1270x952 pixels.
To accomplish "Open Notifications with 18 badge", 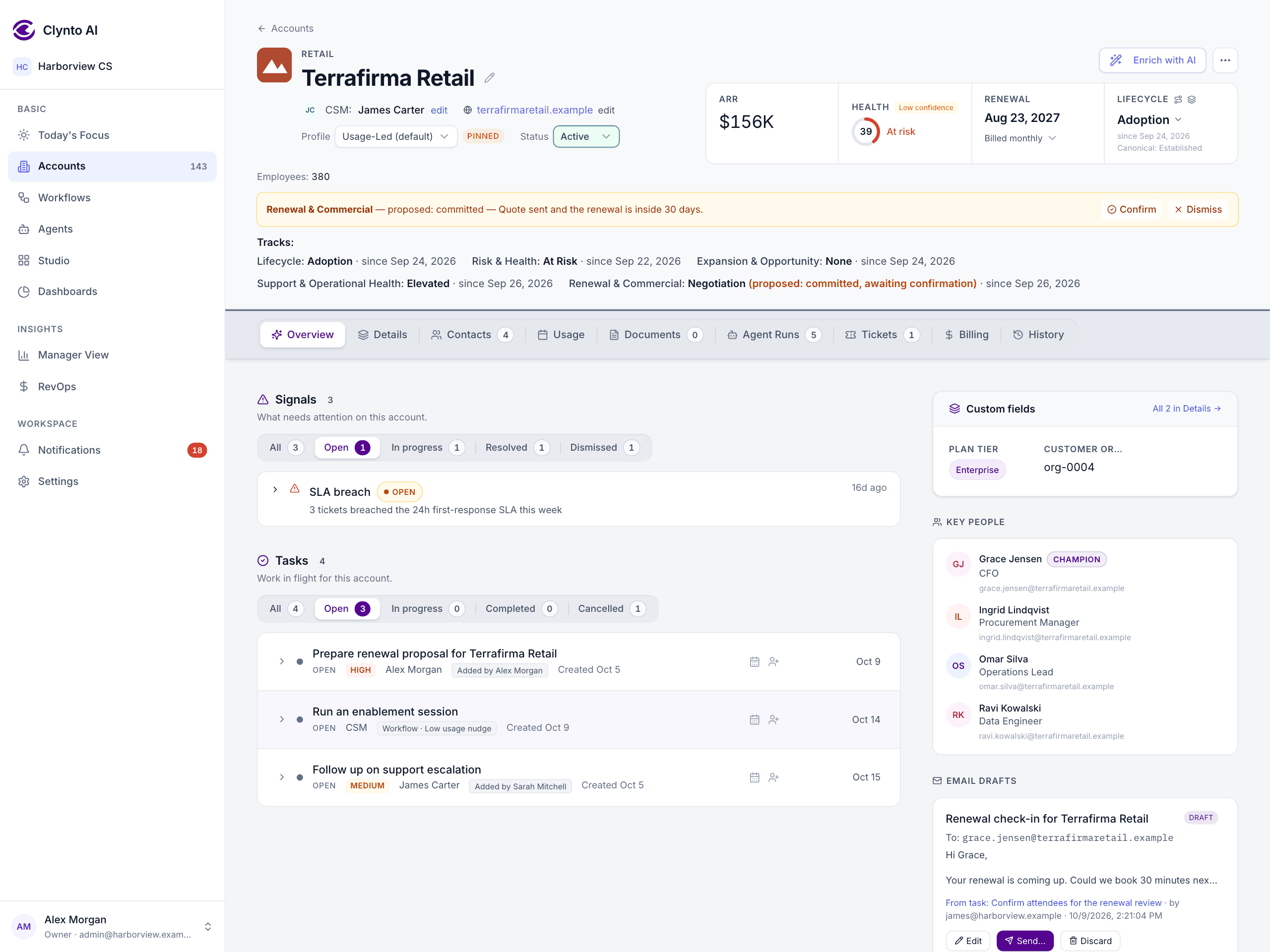I will [x=112, y=450].
